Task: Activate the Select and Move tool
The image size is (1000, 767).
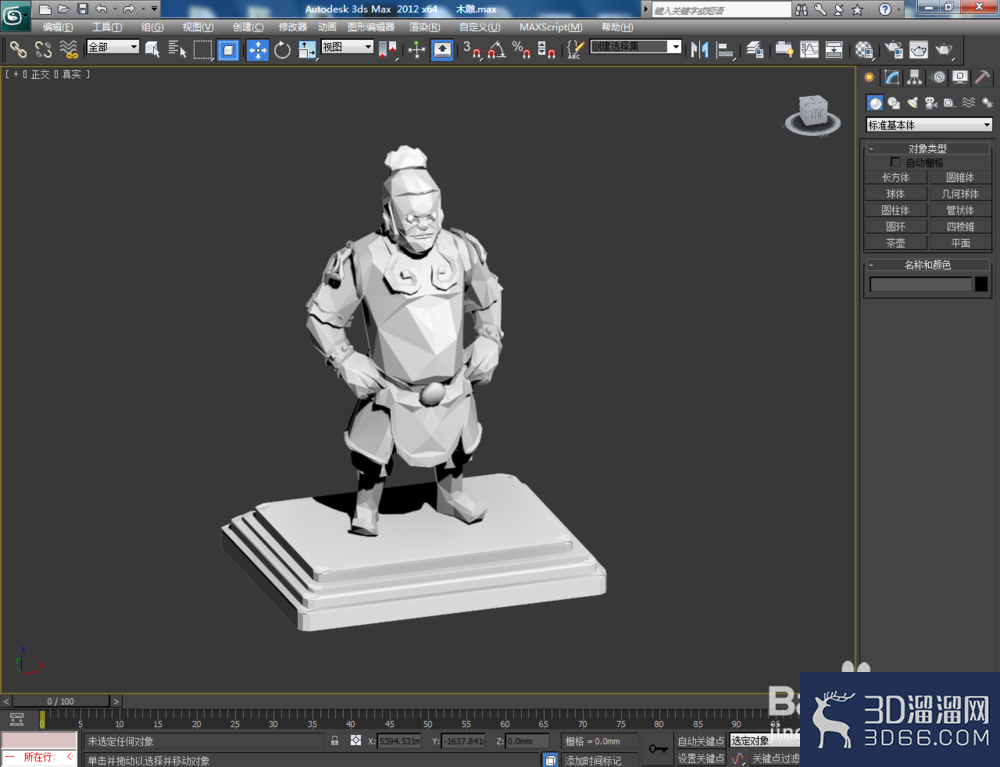Action: (258, 50)
